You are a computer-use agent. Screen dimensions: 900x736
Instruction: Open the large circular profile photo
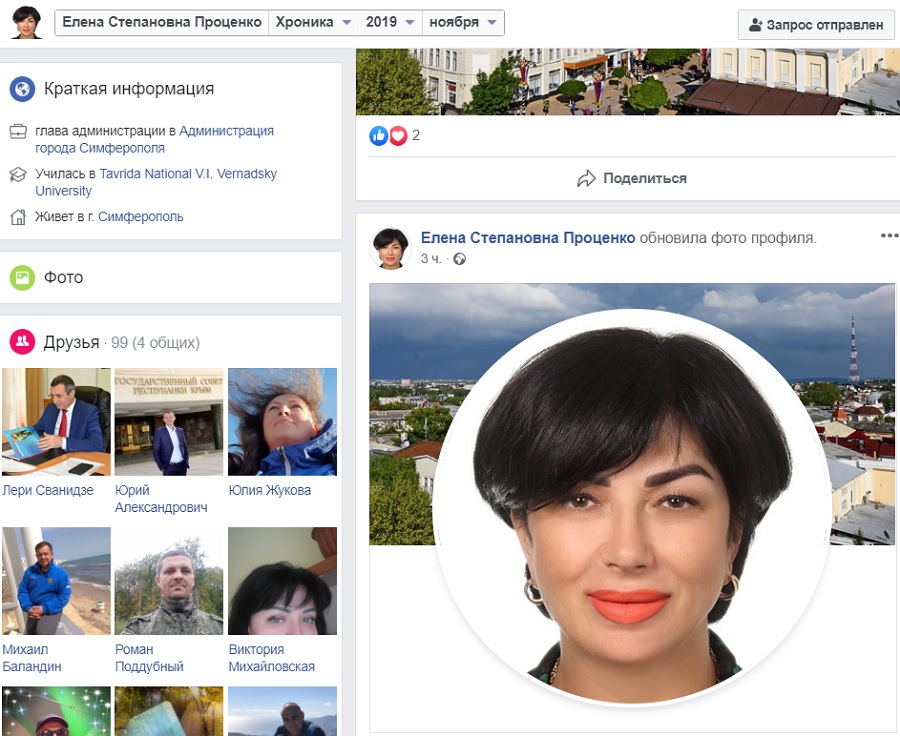click(631, 508)
